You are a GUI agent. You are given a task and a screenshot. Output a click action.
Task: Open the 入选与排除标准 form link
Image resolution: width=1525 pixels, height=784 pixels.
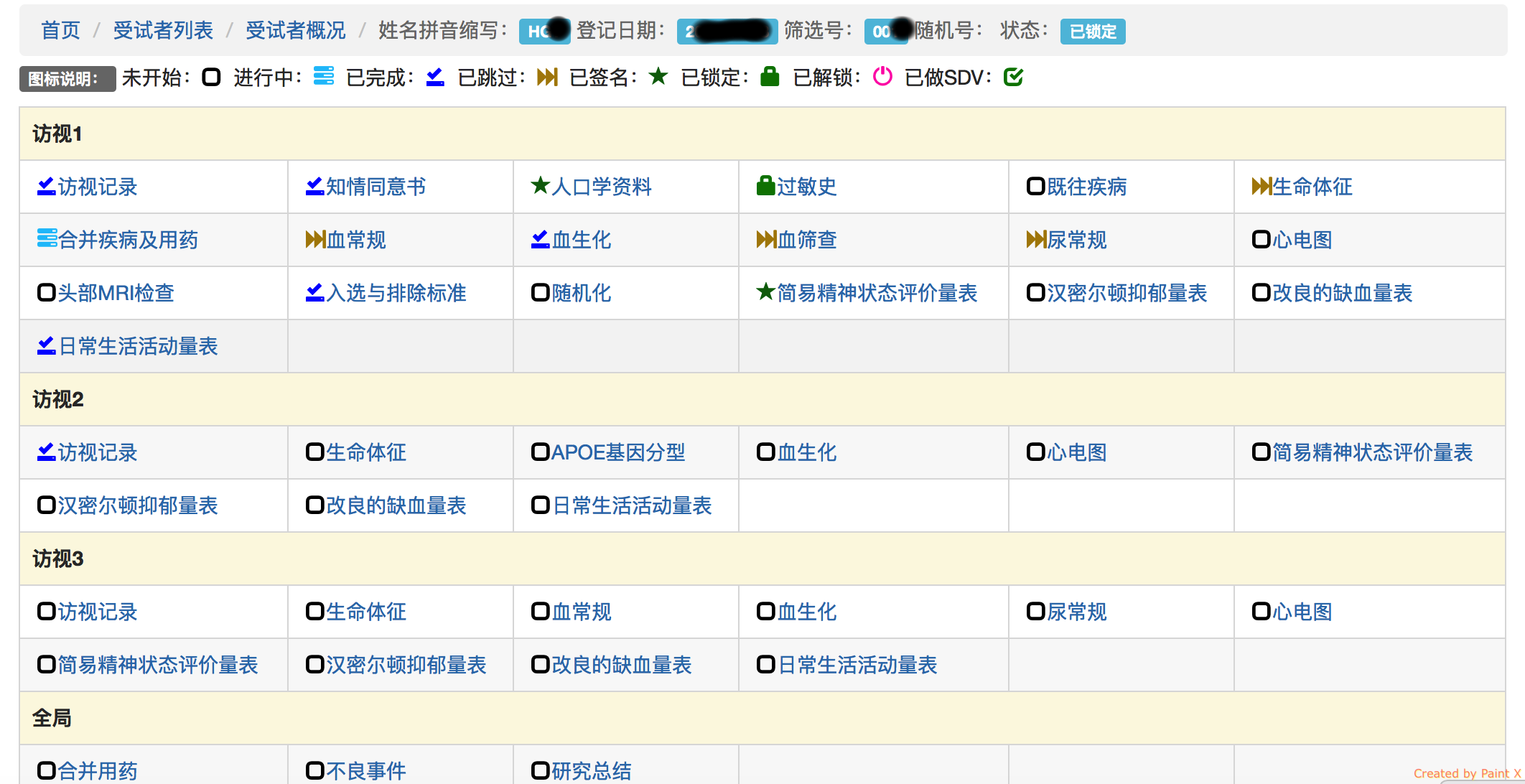(396, 293)
